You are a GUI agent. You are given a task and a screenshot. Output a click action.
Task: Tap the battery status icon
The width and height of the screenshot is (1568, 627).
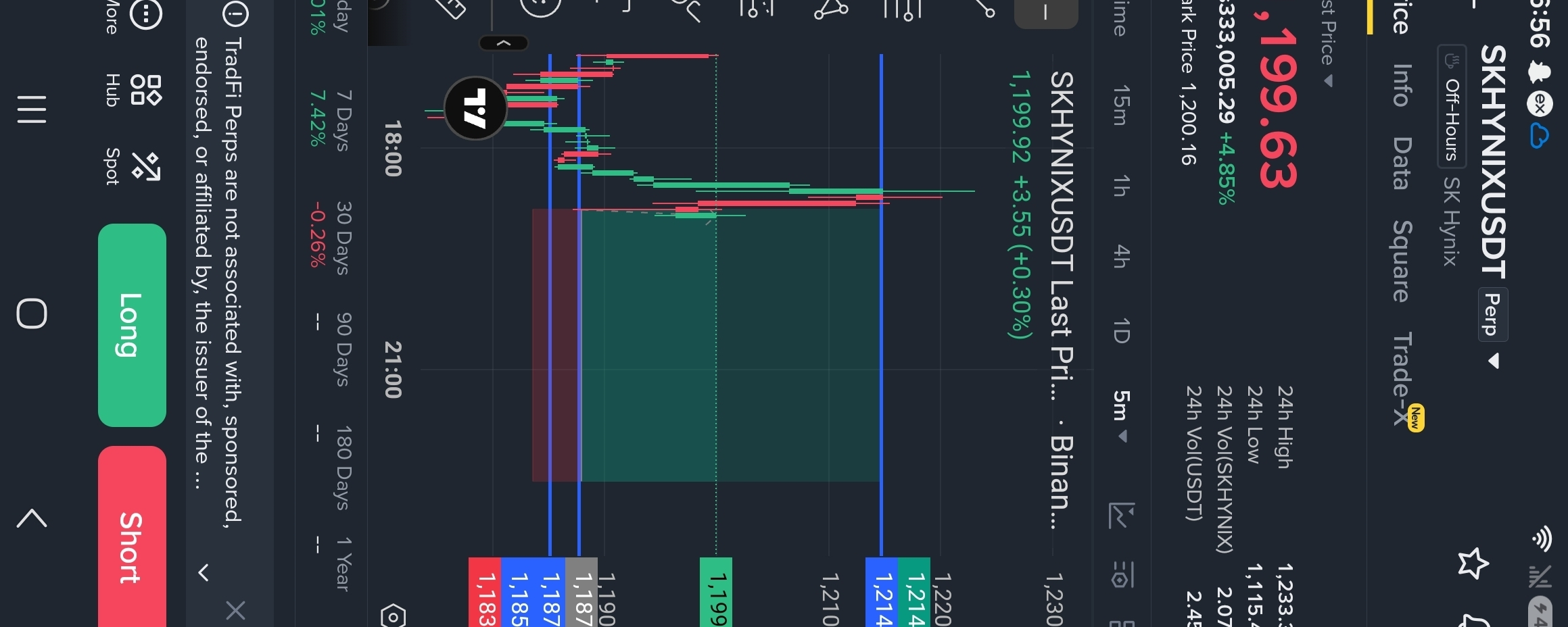pos(1540,611)
